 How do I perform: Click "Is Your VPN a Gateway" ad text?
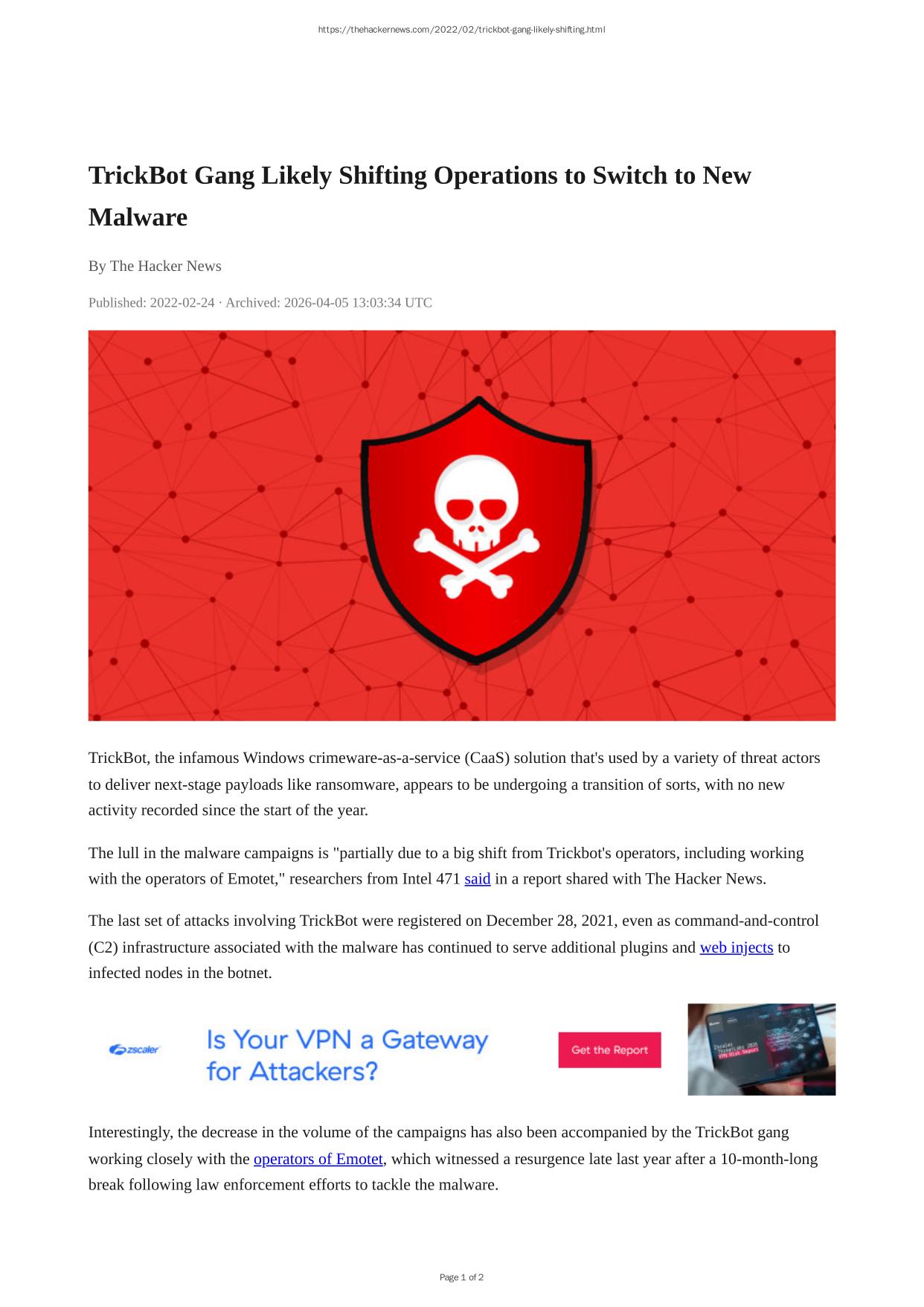coord(347,1039)
